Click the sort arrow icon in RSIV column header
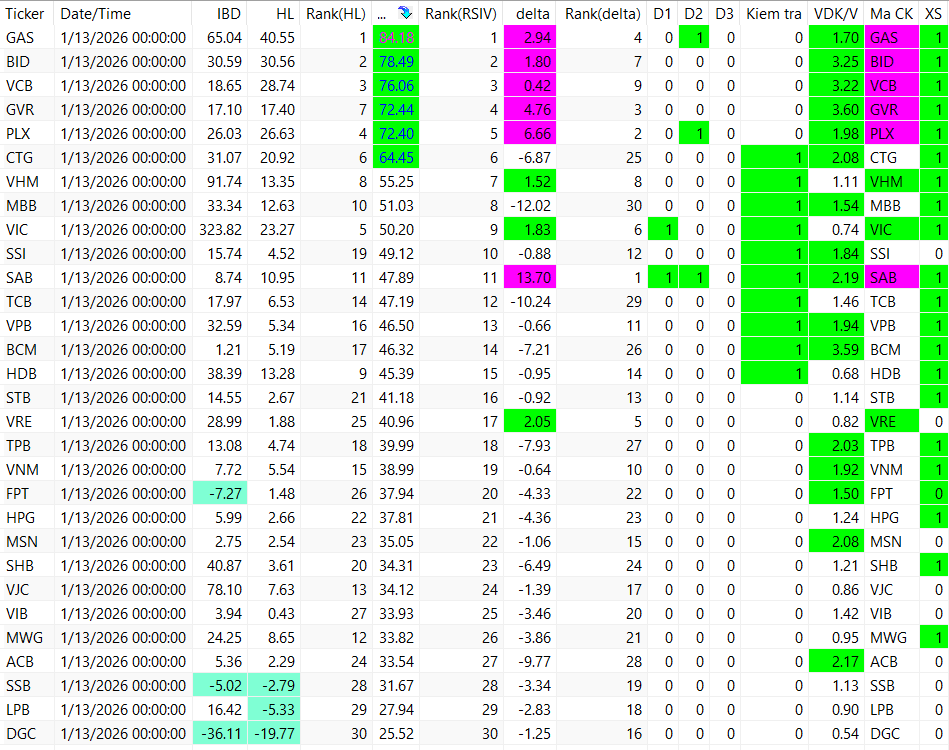 tap(405, 13)
